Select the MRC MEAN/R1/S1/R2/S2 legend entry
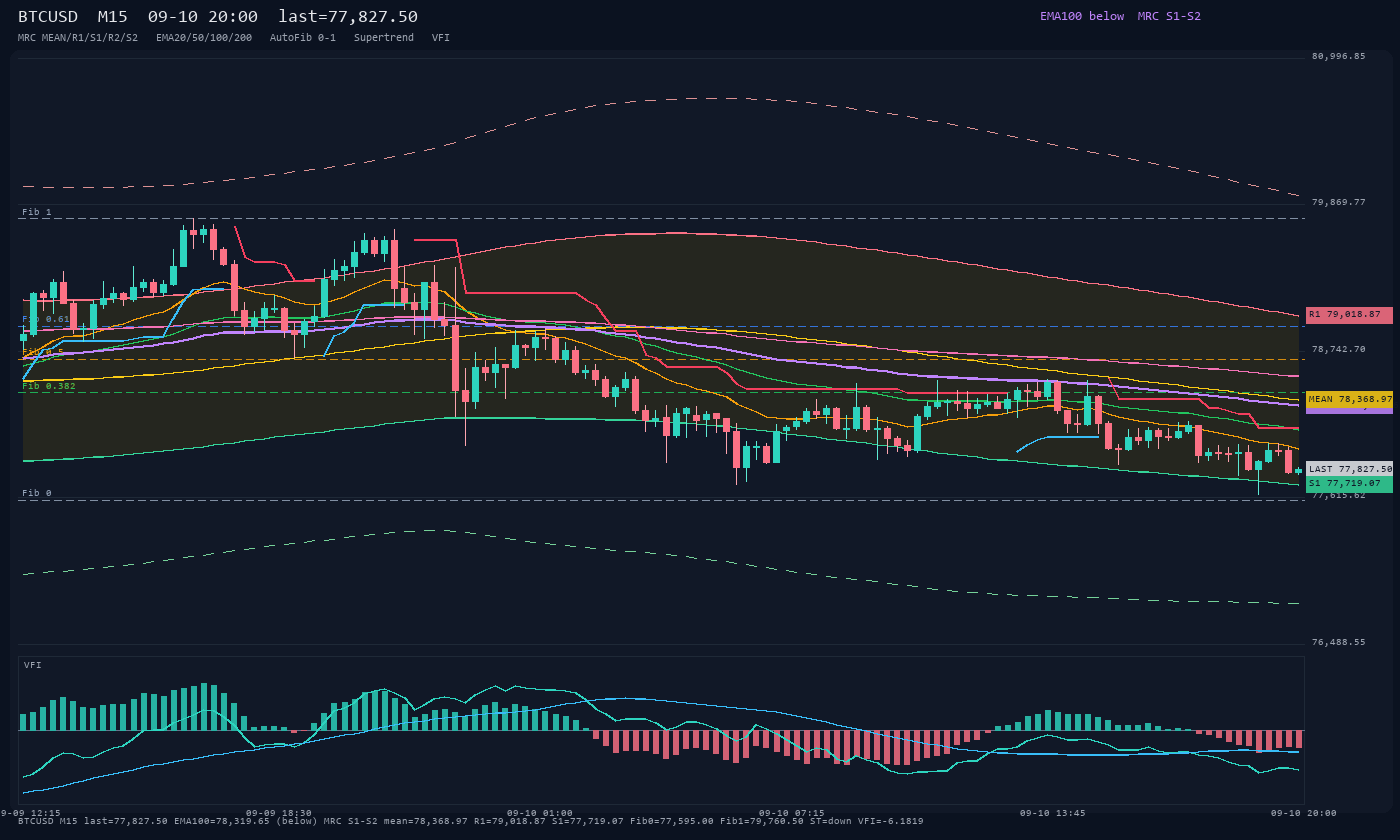The height and width of the screenshot is (840, 1400). click(x=78, y=37)
